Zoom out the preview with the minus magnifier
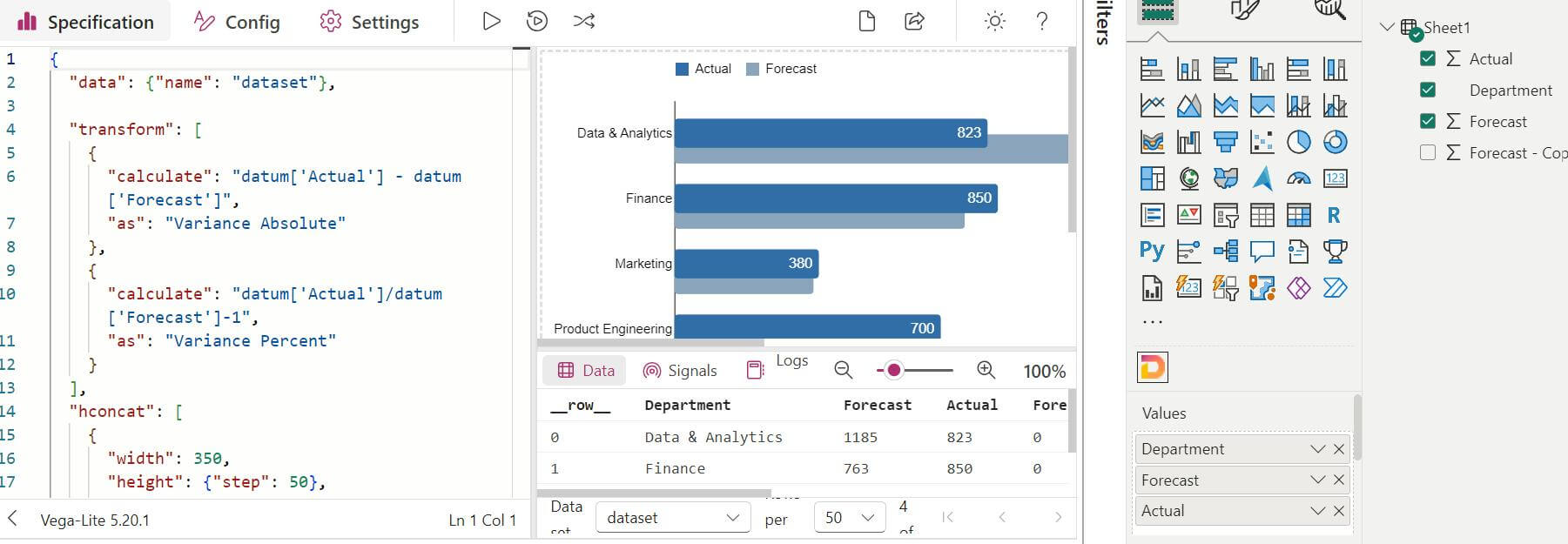This screenshot has width=1568, height=544. tap(843, 370)
